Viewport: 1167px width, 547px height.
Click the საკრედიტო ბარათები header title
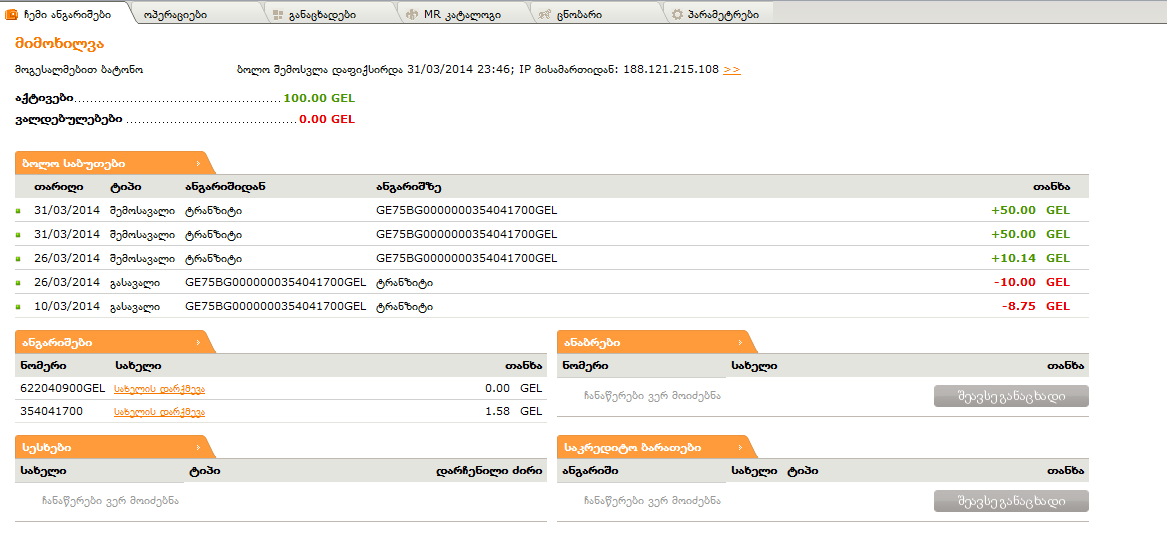633,447
